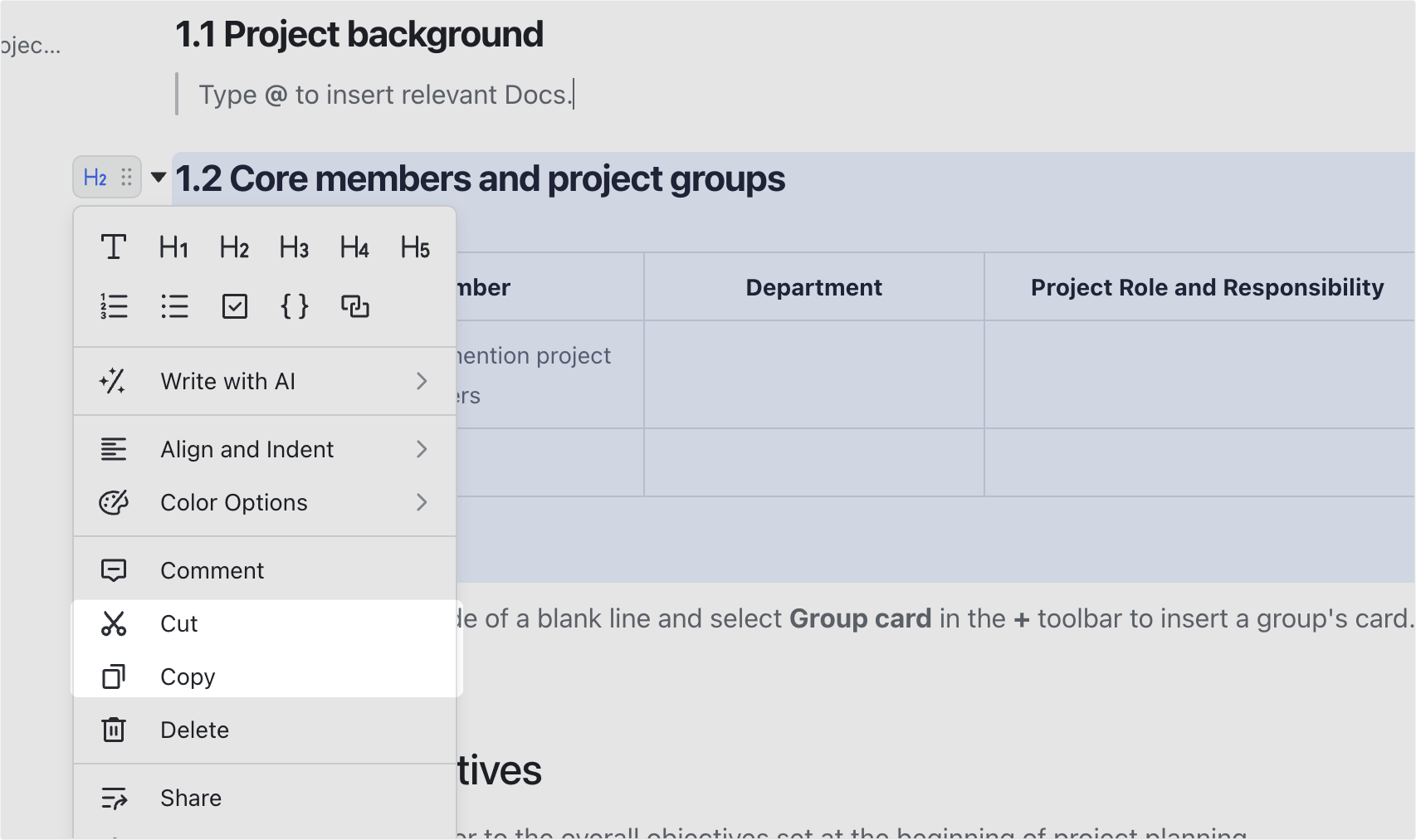Click the H2 block handle button
Screen dimensions: 1416x840
(x=107, y=177)
